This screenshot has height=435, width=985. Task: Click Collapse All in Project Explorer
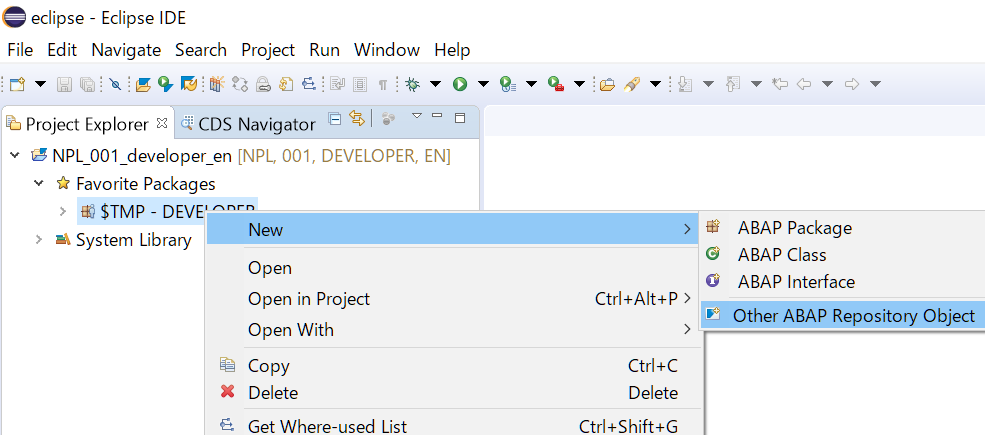[x=335, y=118]
